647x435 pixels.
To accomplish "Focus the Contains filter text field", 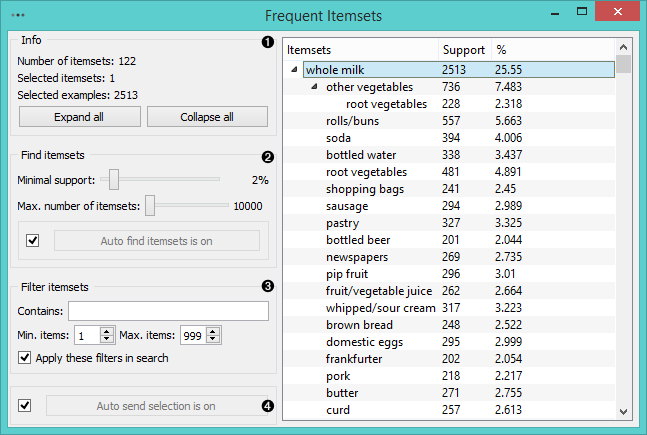I will coord(168,311).
